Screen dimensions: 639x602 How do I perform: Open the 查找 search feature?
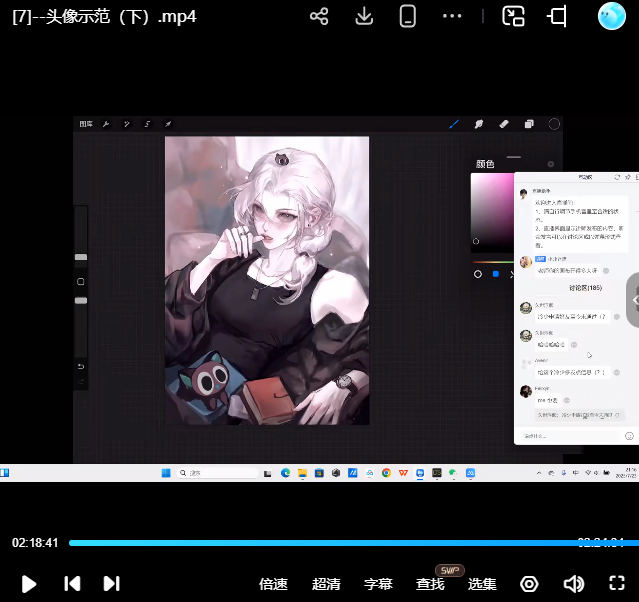pyautogui.click(x=430, y=584)
